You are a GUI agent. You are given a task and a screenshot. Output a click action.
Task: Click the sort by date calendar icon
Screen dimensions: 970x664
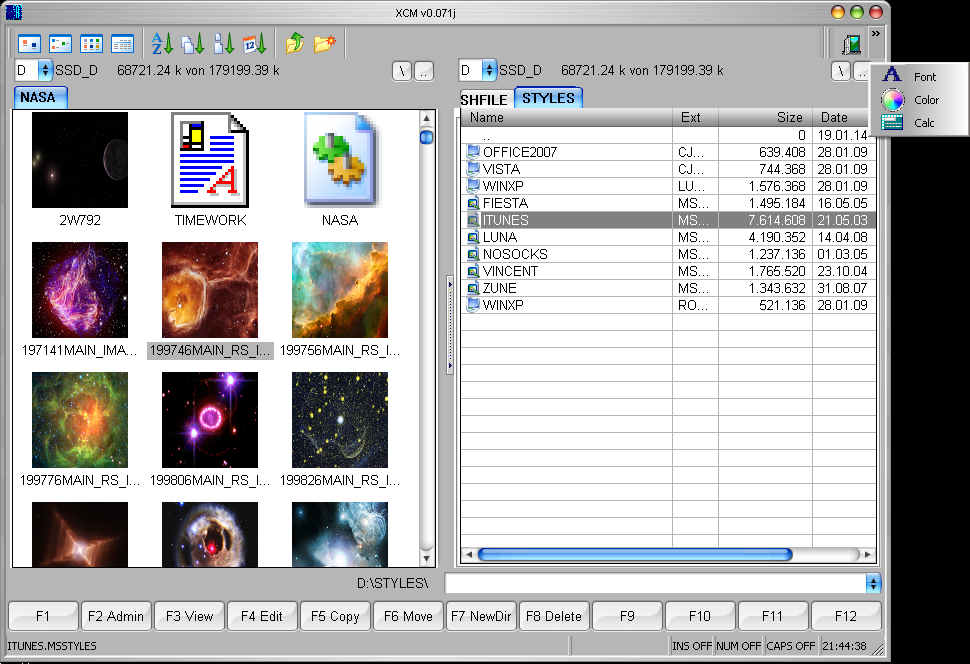pyautogui.click(x=254, y=44)
